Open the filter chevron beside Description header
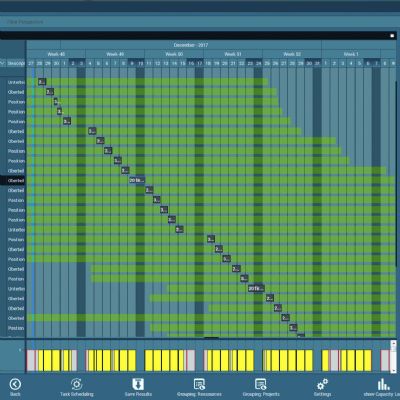The image size is (400, 400). click(x=3, y=63)
